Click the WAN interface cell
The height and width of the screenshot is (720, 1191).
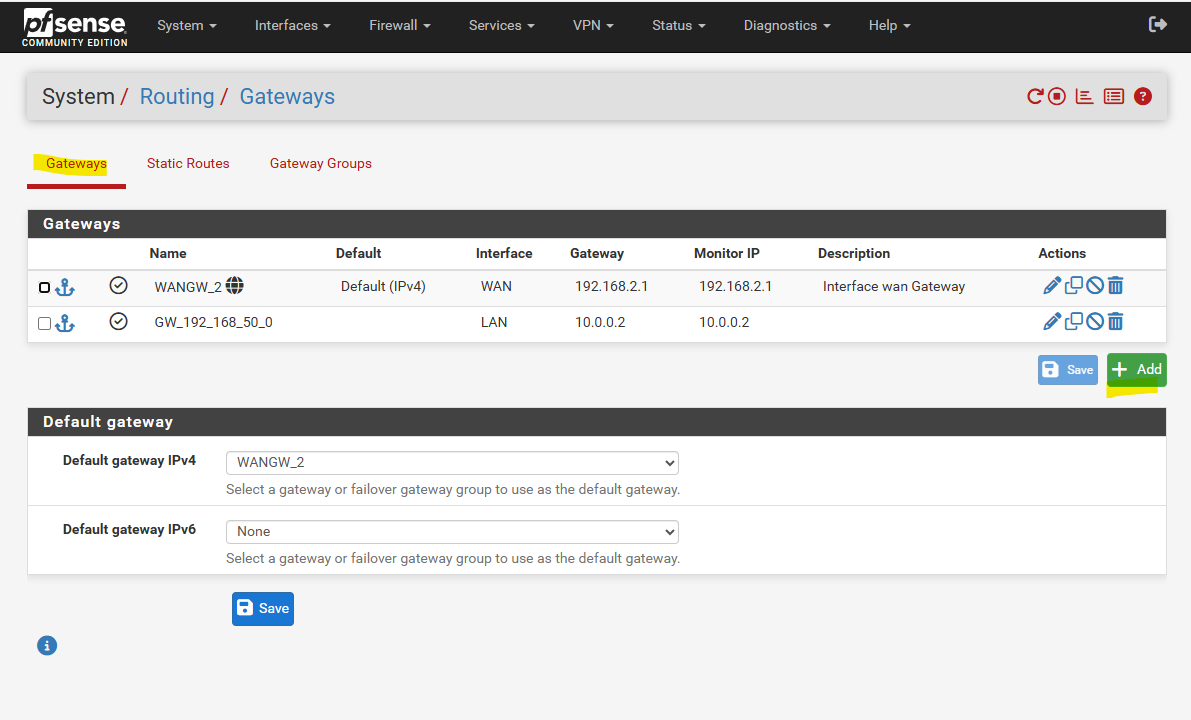tap(496, 286)
